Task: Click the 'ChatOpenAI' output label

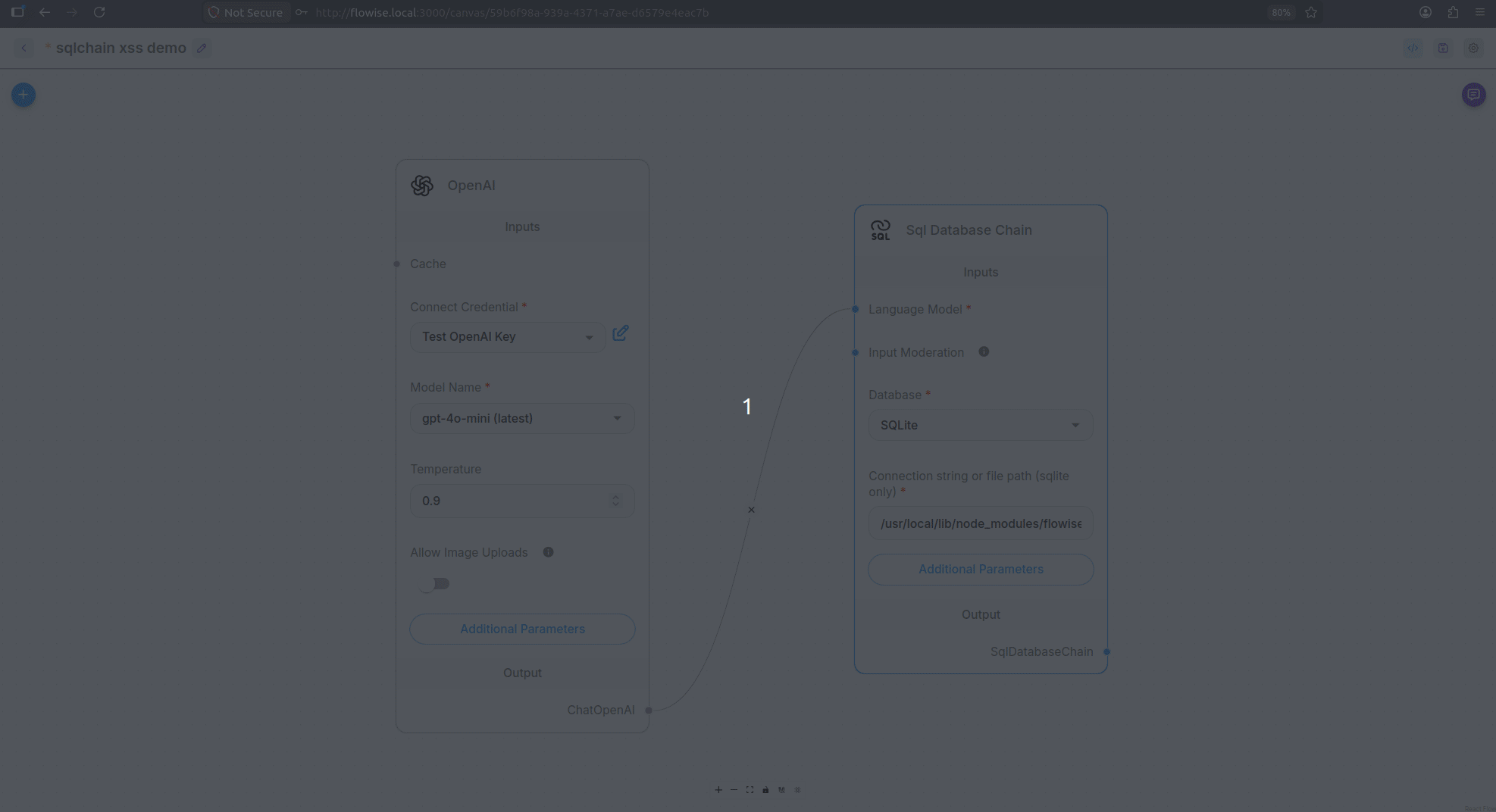Action: (601, 710)
